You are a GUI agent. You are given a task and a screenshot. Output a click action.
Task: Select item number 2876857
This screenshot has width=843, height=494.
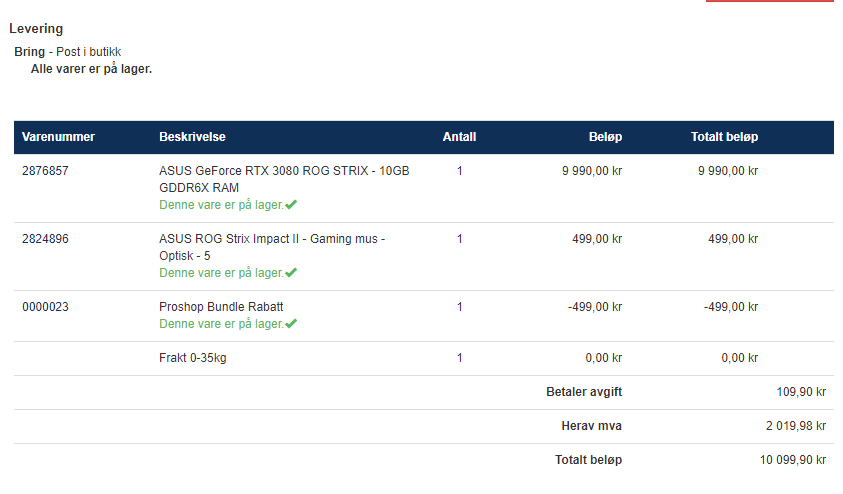click(x=45, y=171)
